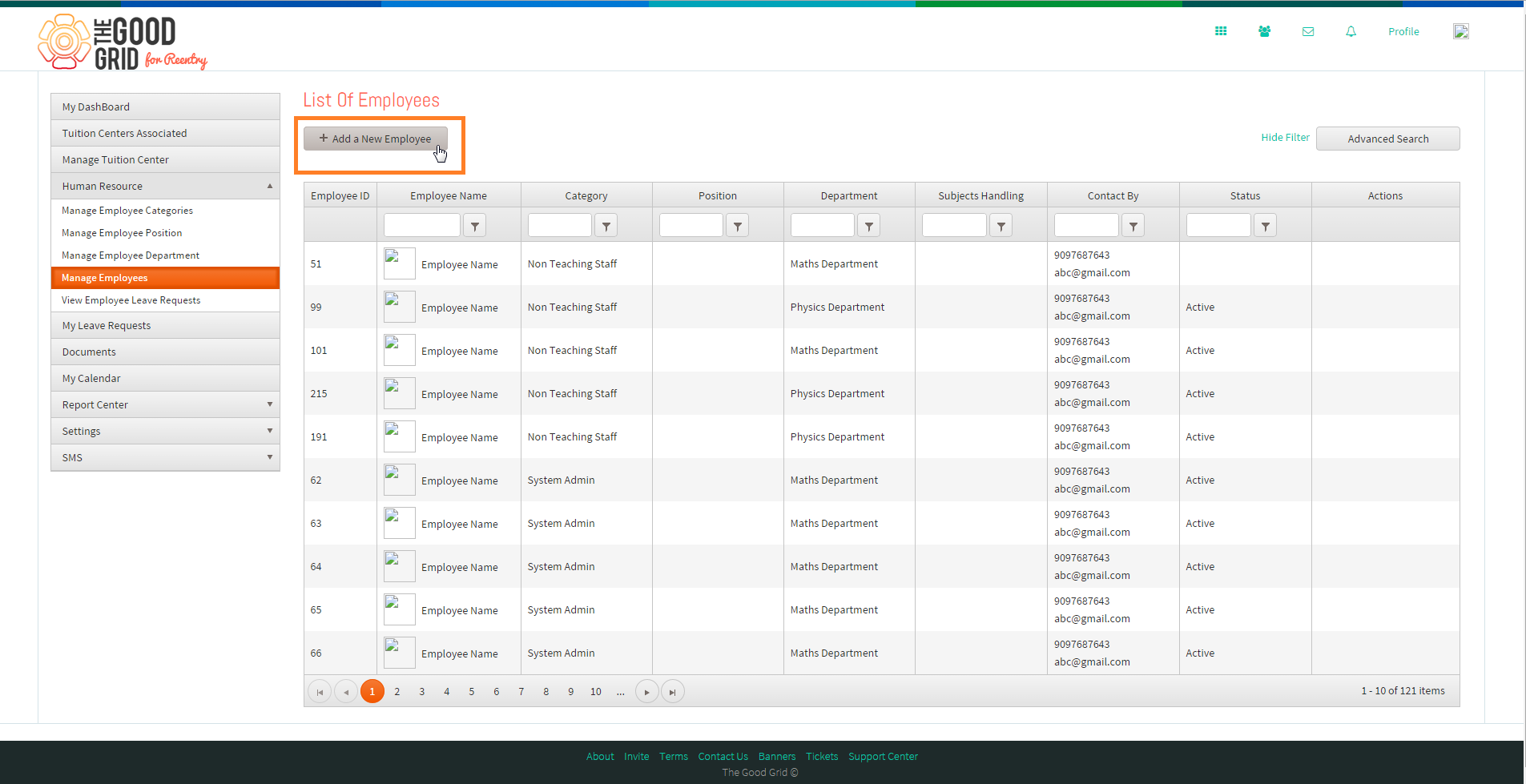
Task: Click the Status filter funnel icon
Action: coord(1266,226)
